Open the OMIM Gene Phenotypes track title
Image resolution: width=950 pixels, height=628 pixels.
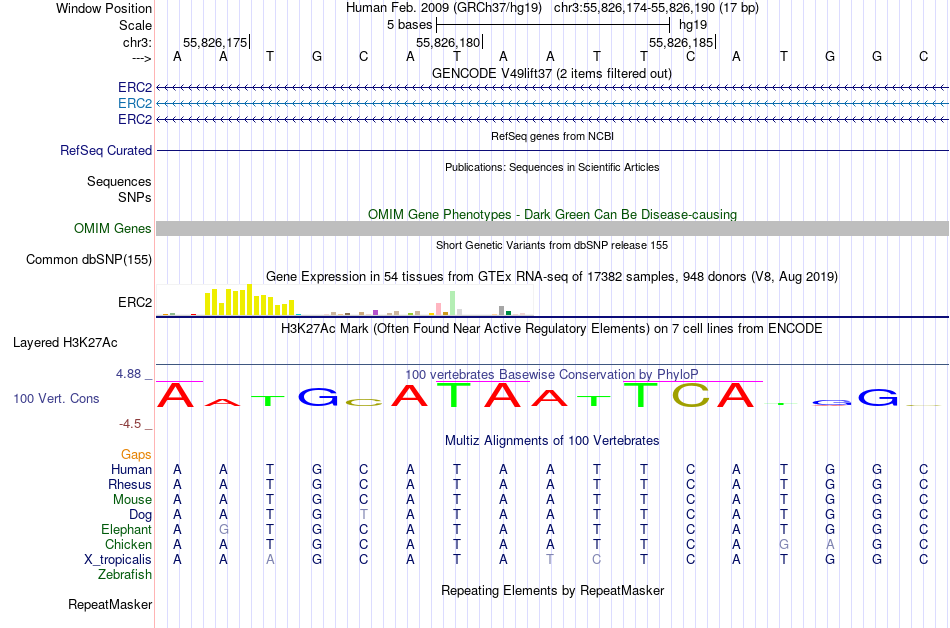click(552, 214)
